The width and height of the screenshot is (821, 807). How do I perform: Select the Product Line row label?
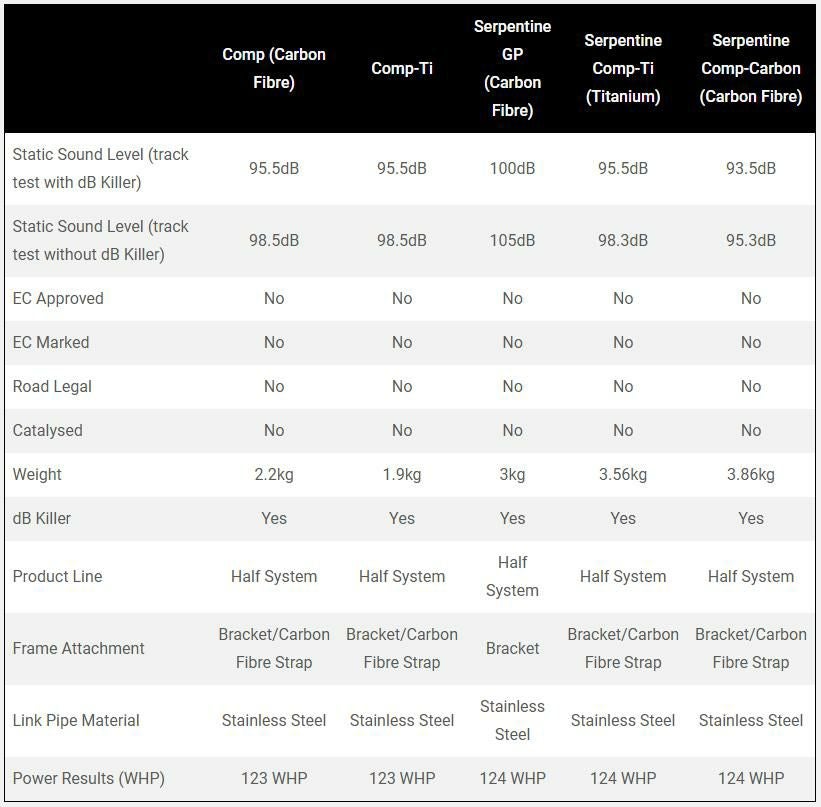(x=58, y=576)
